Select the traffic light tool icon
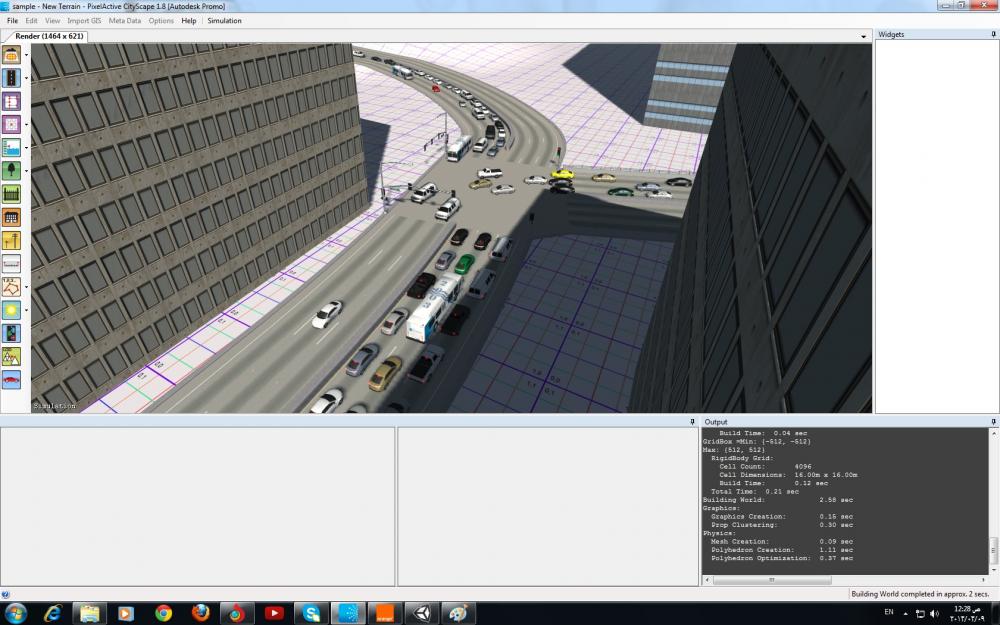The image size is (1000, 625). (x=11, y=333)
